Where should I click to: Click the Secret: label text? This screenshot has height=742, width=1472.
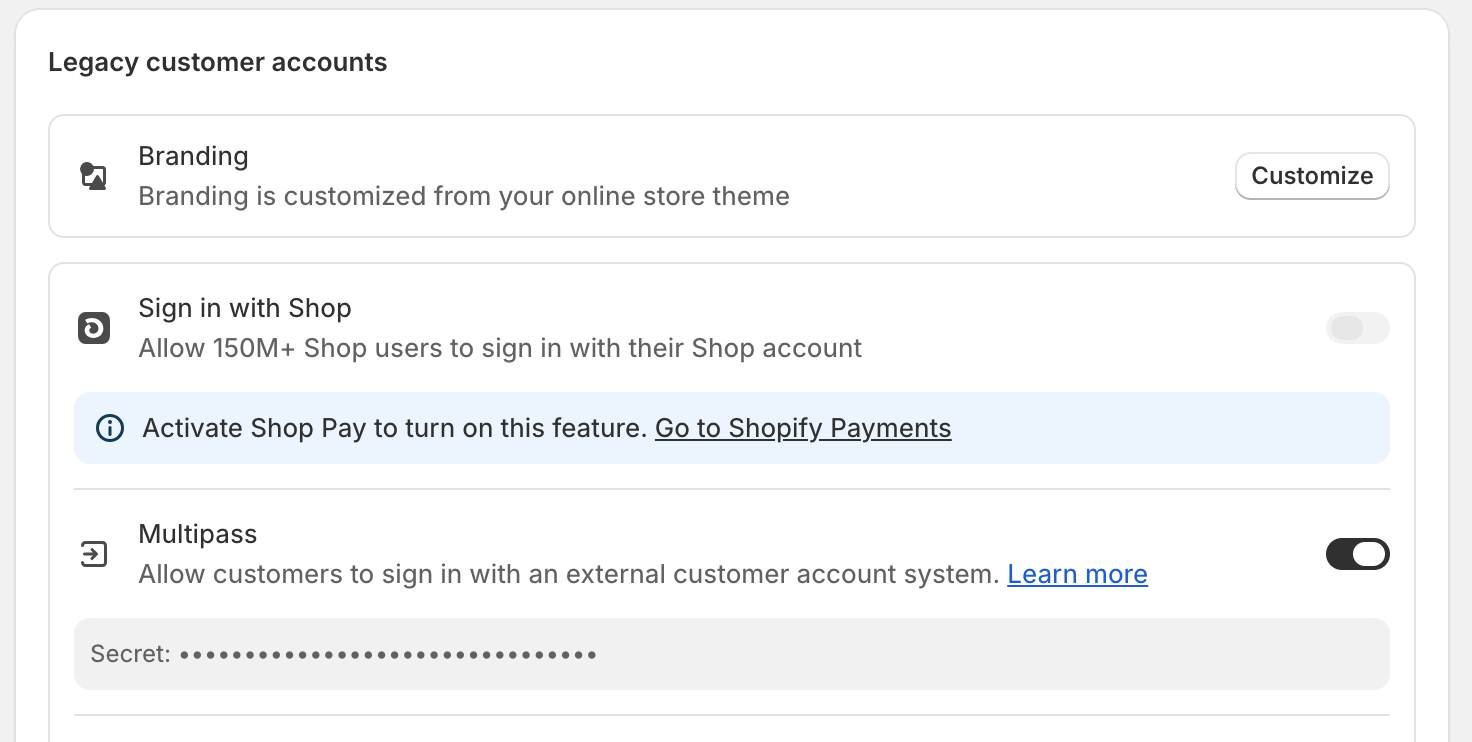(131, 654)
